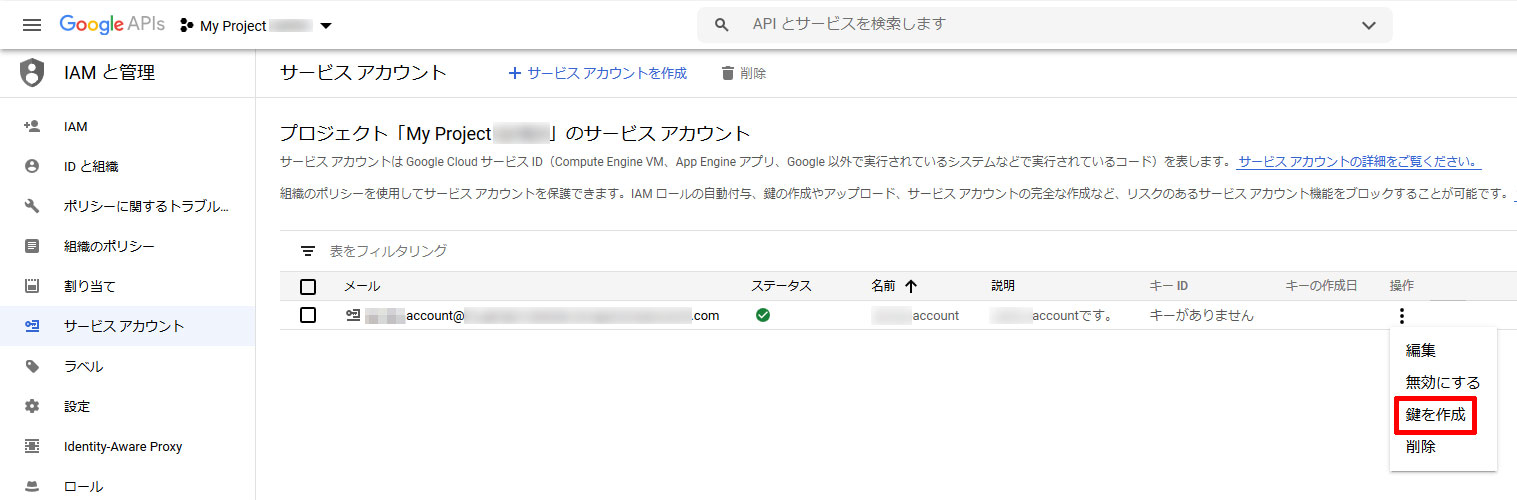Click the Google APIs logo
1517x500 pixels.
[112, 25]
